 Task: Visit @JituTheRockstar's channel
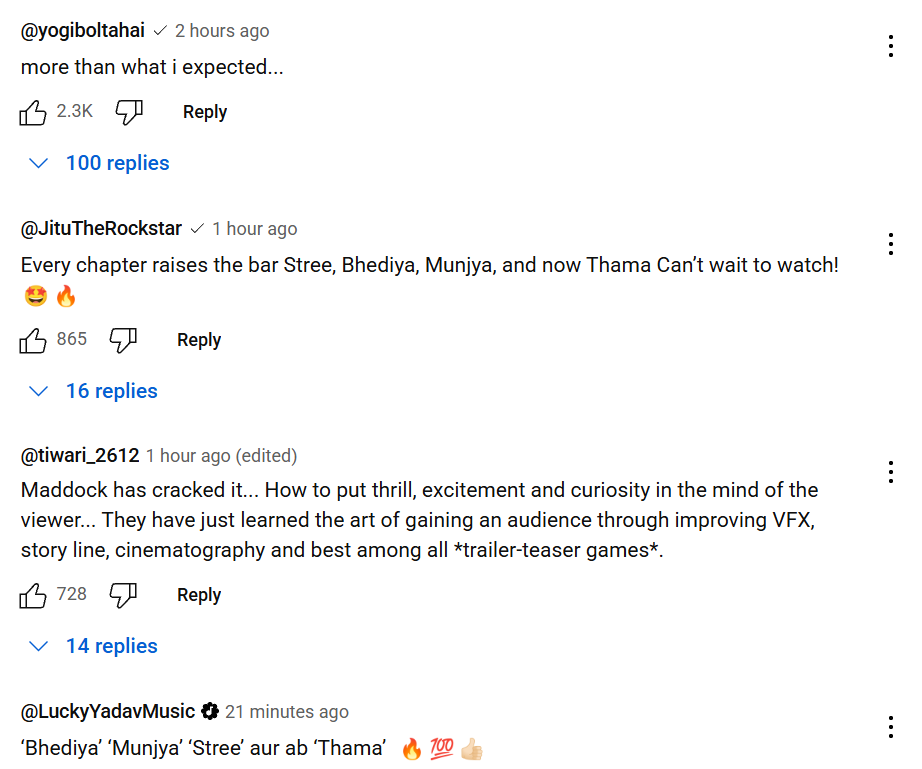coord(101,229)
